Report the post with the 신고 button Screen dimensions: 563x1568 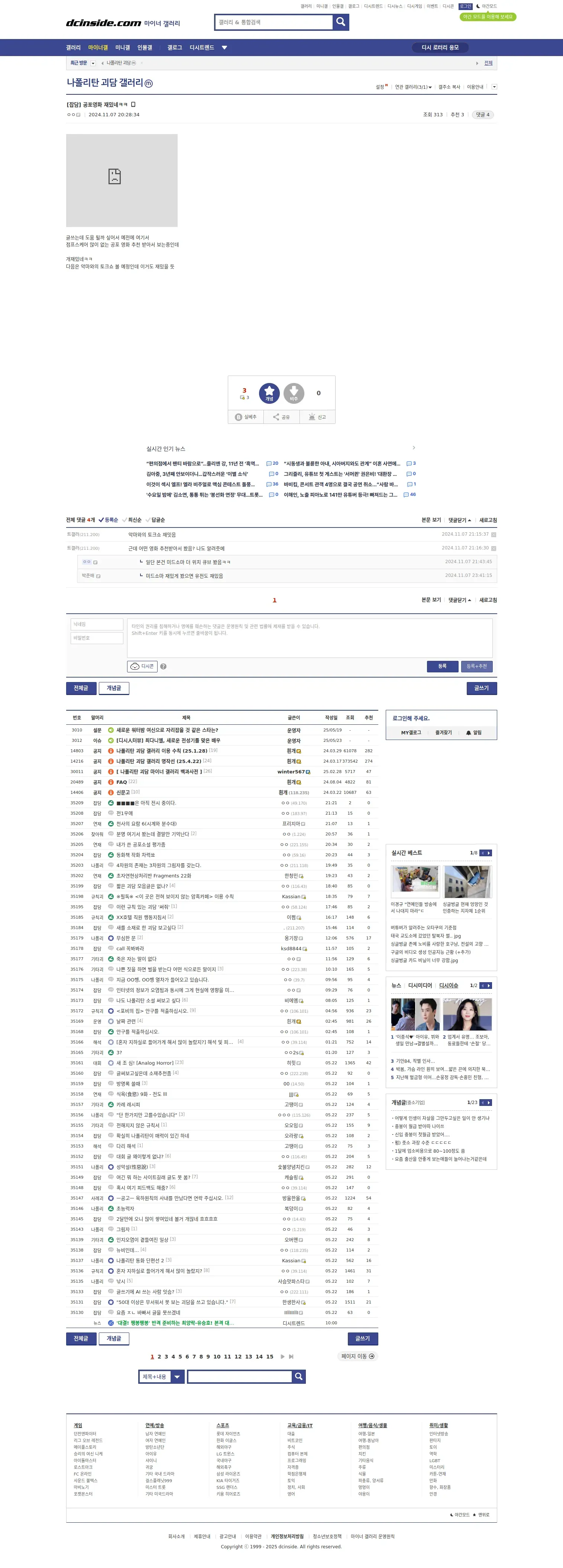(x=317, y=417)
